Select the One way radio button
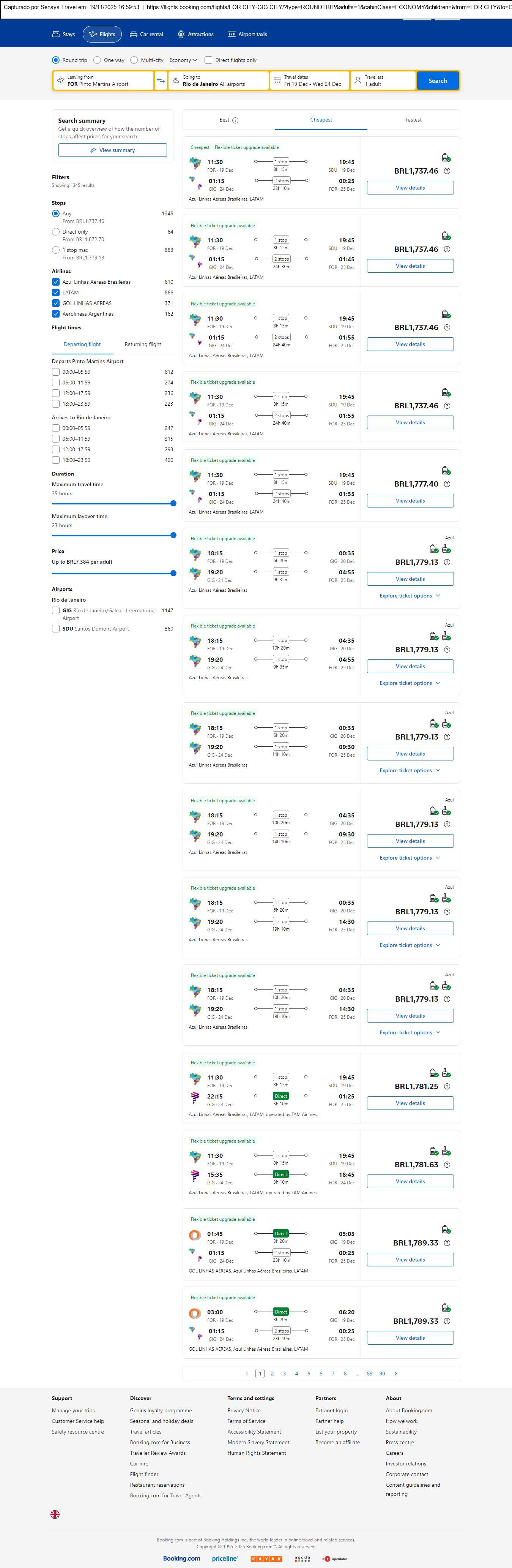 (97, 60)
